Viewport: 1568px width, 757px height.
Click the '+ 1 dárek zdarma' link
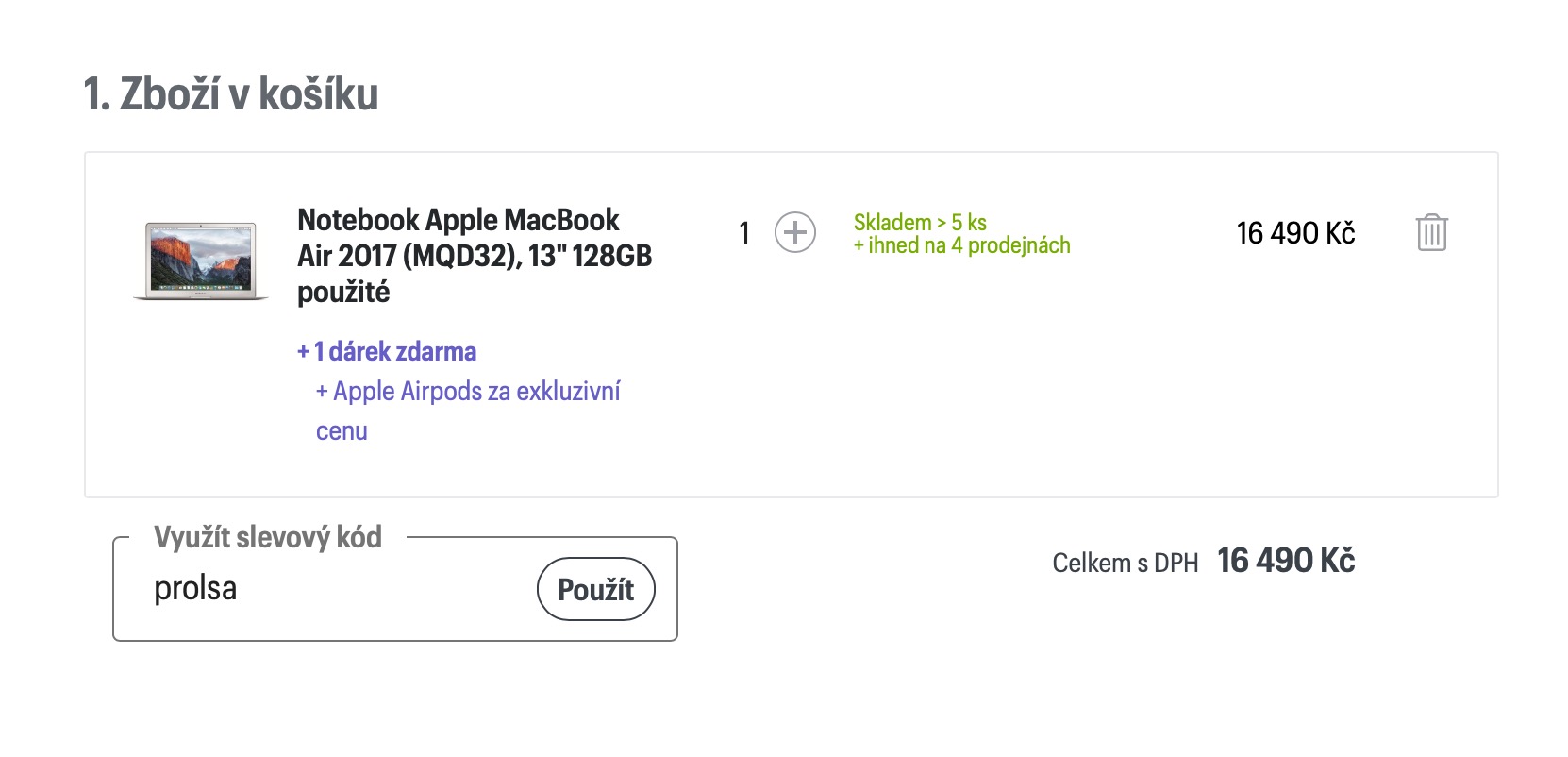click(387, 352)
